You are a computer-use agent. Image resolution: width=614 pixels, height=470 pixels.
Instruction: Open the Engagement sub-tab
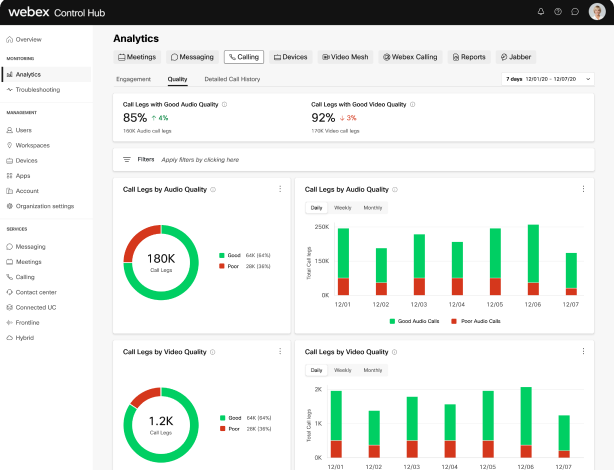pyautogui.click(x=134, y=79)
